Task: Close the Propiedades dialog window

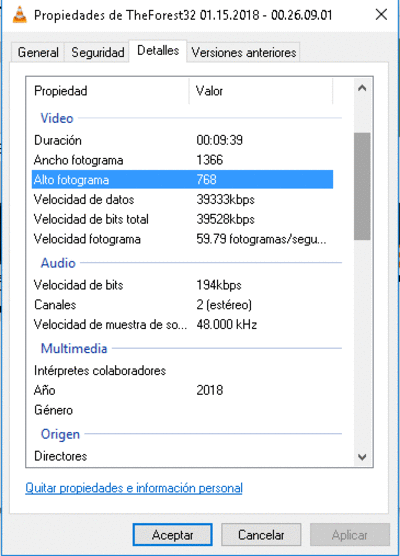Action: tap(381, 15)
